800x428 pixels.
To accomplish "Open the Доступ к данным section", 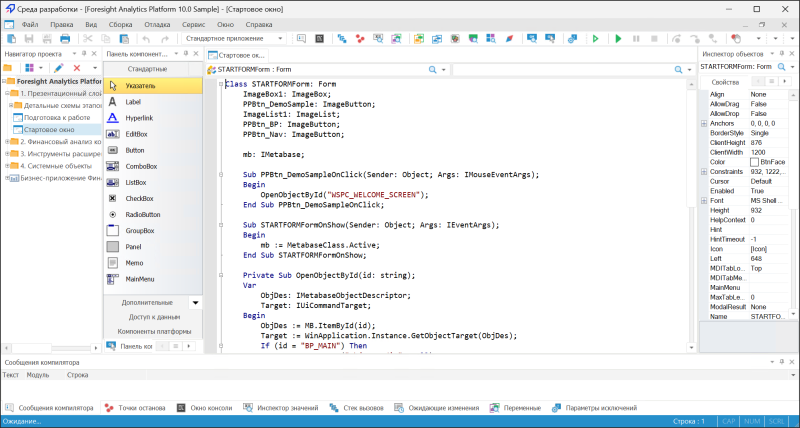I will pyautogui.click(x=154, y=317).
